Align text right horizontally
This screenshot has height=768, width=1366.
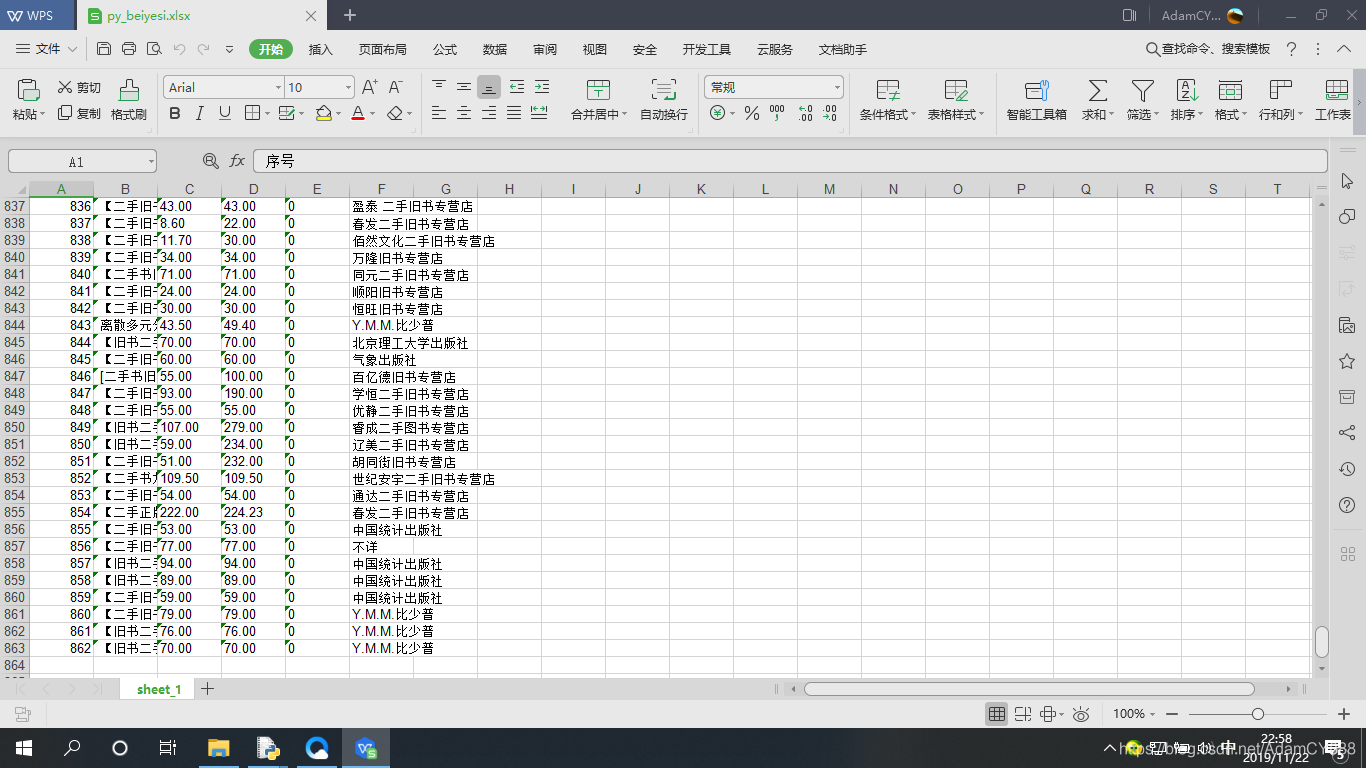(x=489, y=113)
